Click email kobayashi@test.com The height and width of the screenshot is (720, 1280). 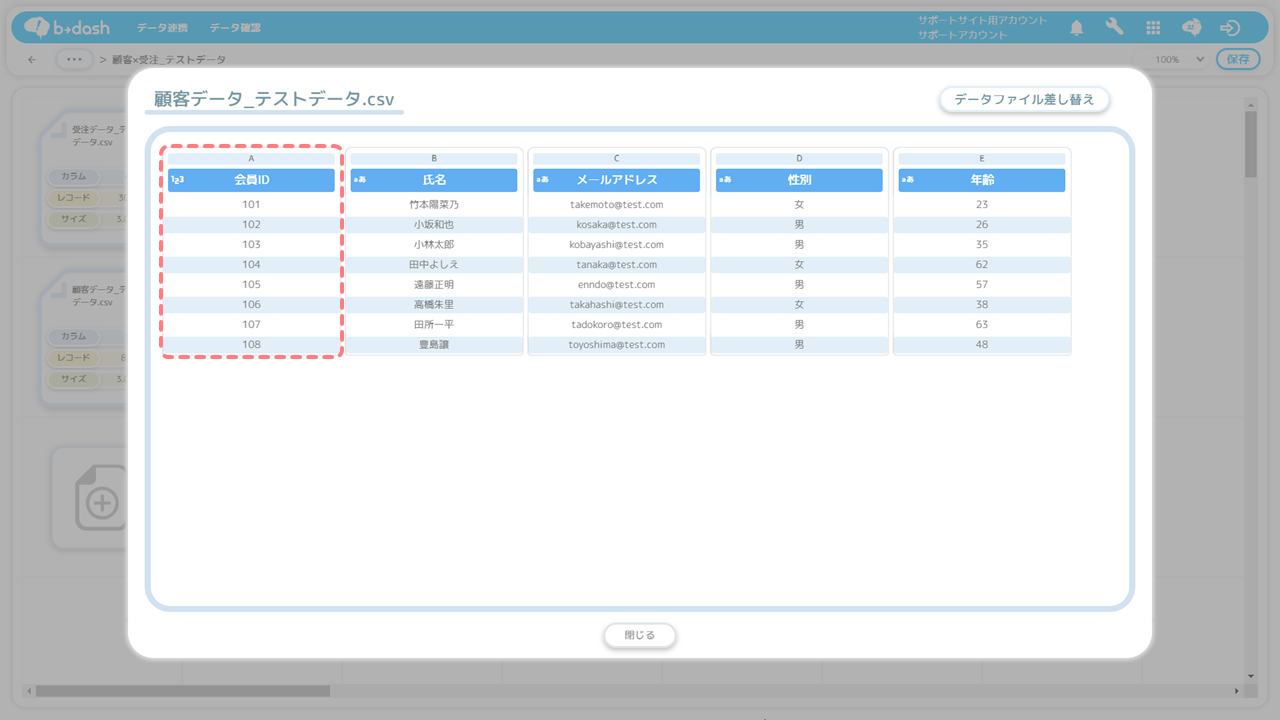617,245
